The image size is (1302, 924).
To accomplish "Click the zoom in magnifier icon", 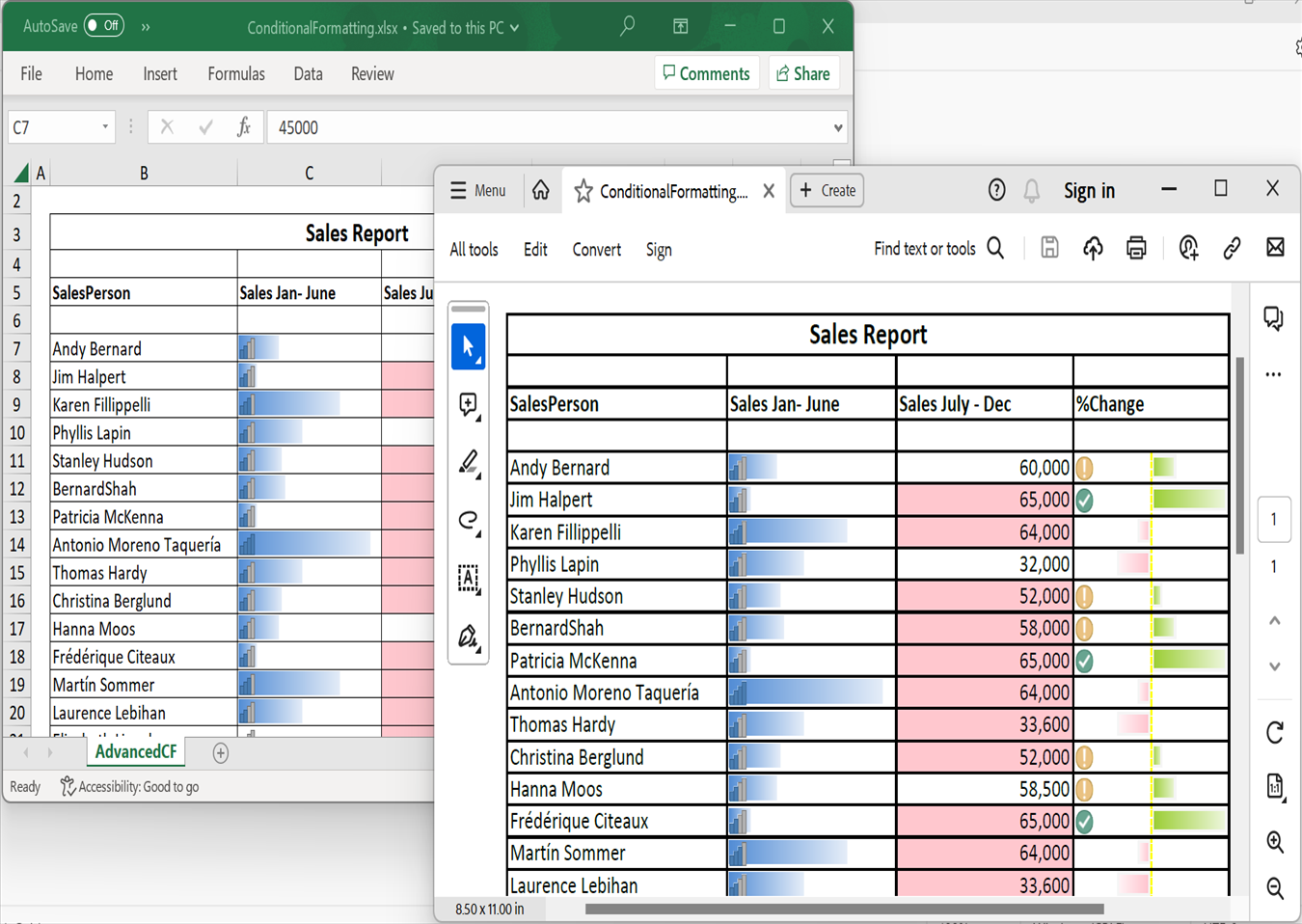I will pos(1274,842).
